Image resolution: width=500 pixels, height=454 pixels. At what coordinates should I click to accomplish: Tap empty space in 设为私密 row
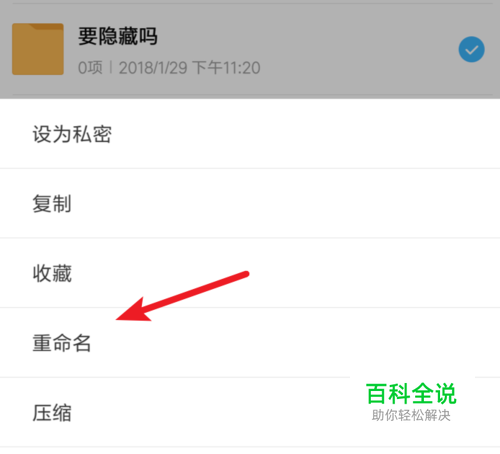[x=300, y=134]
